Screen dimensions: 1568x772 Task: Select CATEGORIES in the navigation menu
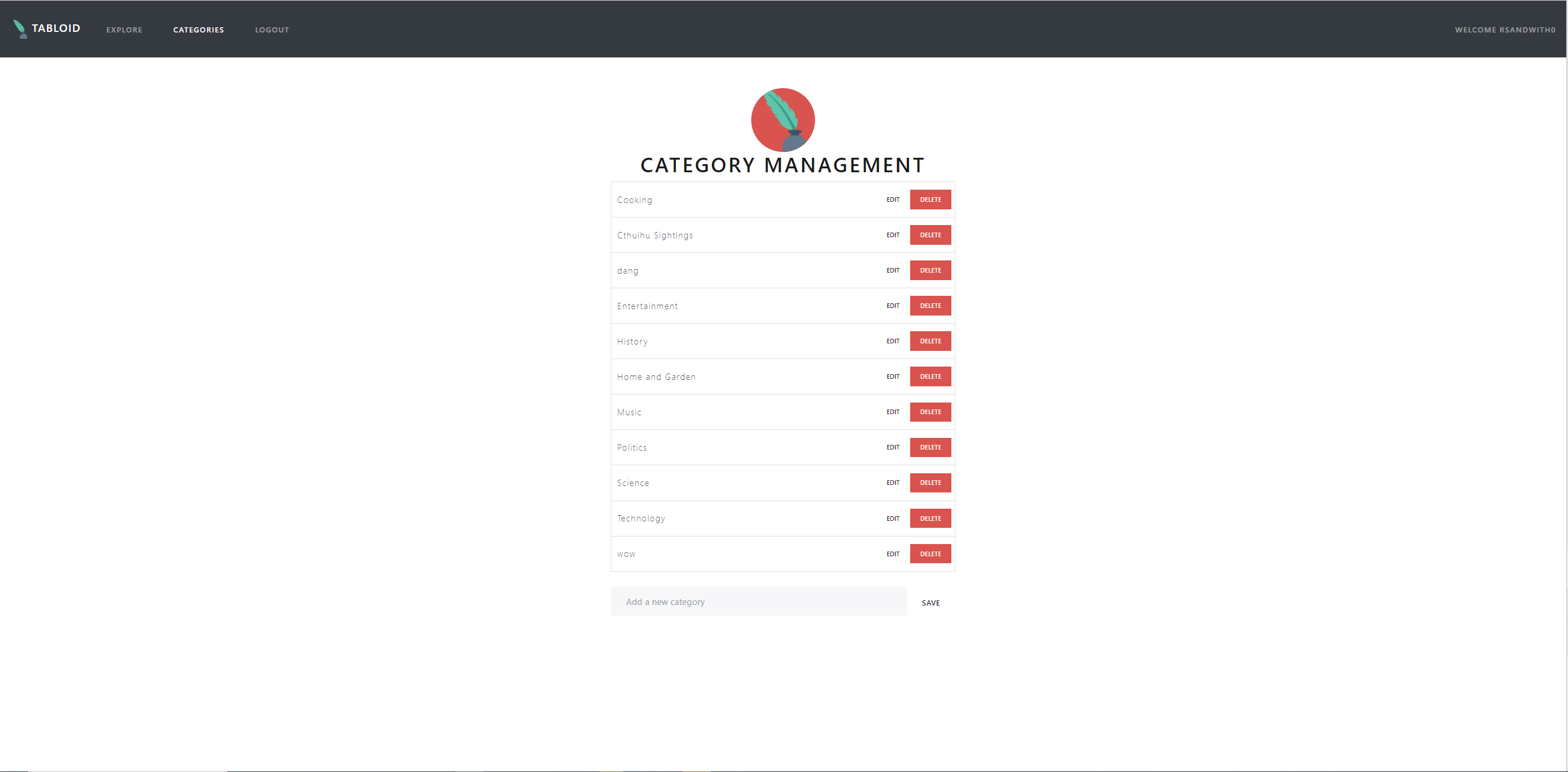pyautogui.click(x=198, y=29)
